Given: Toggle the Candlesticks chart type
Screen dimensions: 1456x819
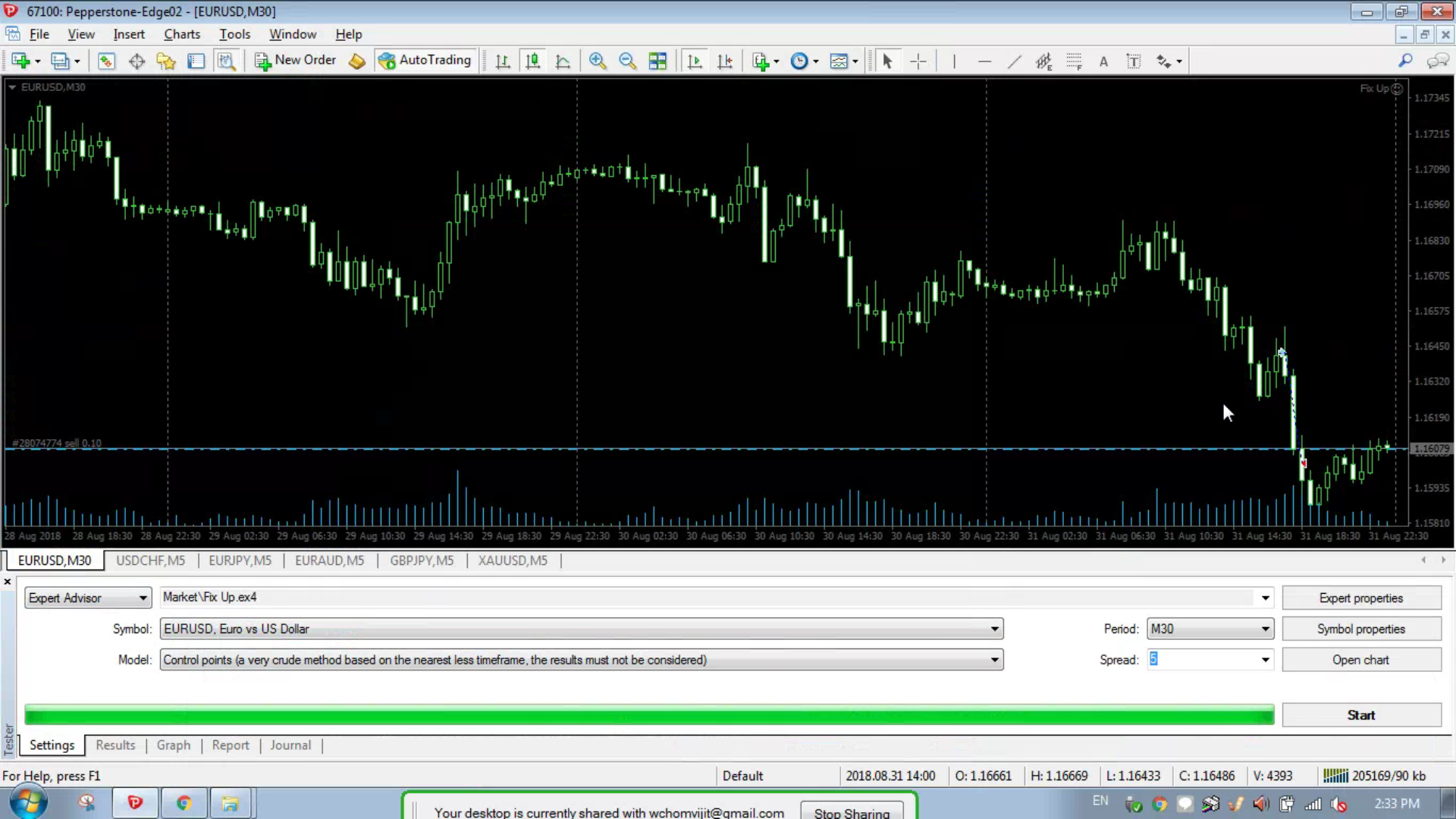Looking at the screenshot, I should 532,61.
